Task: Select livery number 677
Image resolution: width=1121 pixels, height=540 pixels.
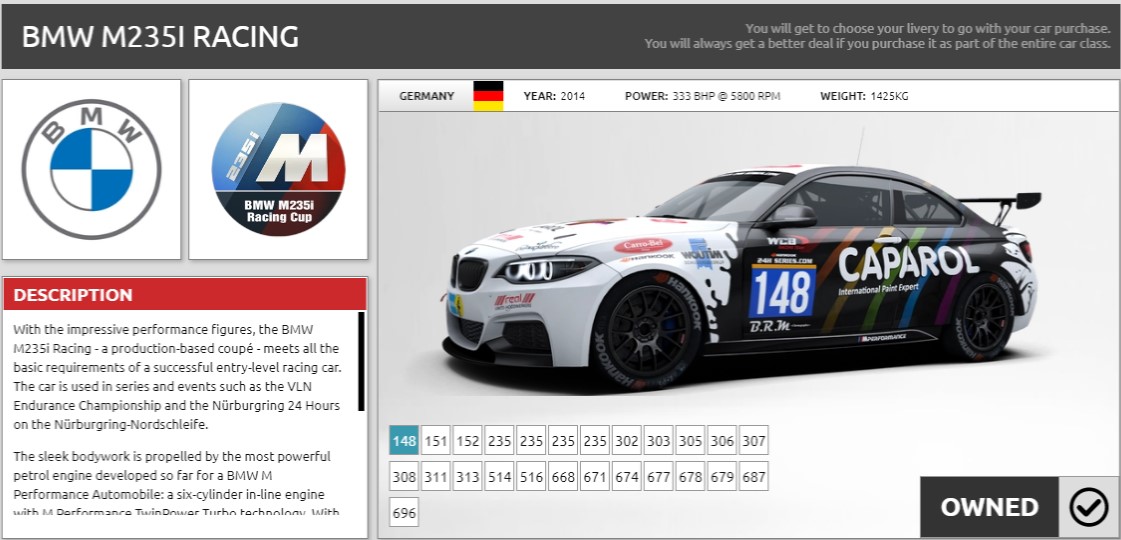Action: point(658,476)
